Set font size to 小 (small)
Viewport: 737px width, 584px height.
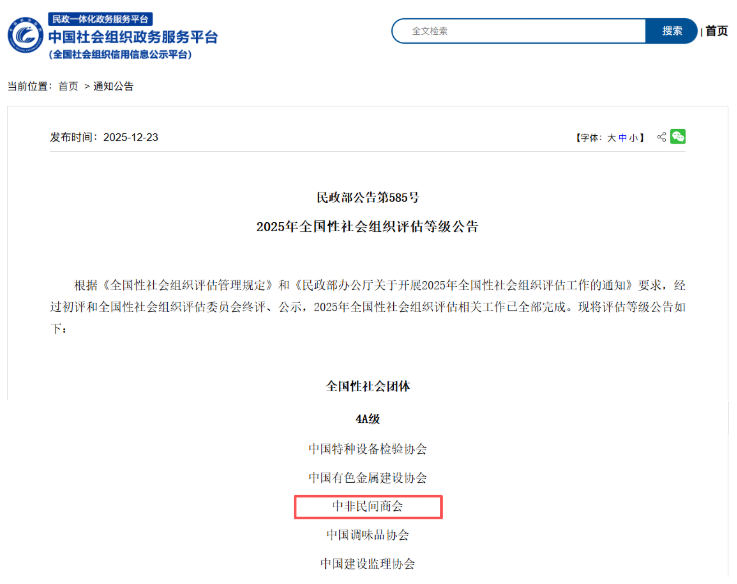[634, 138]
